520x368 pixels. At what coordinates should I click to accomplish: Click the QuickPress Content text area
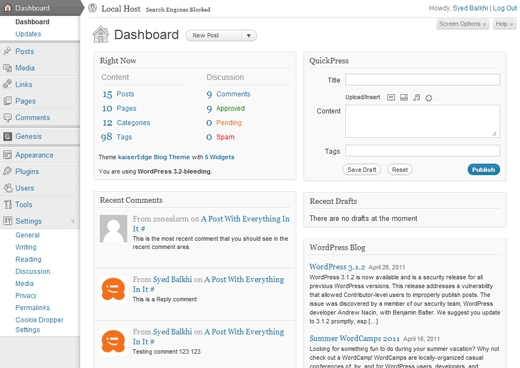coord(423,121)
